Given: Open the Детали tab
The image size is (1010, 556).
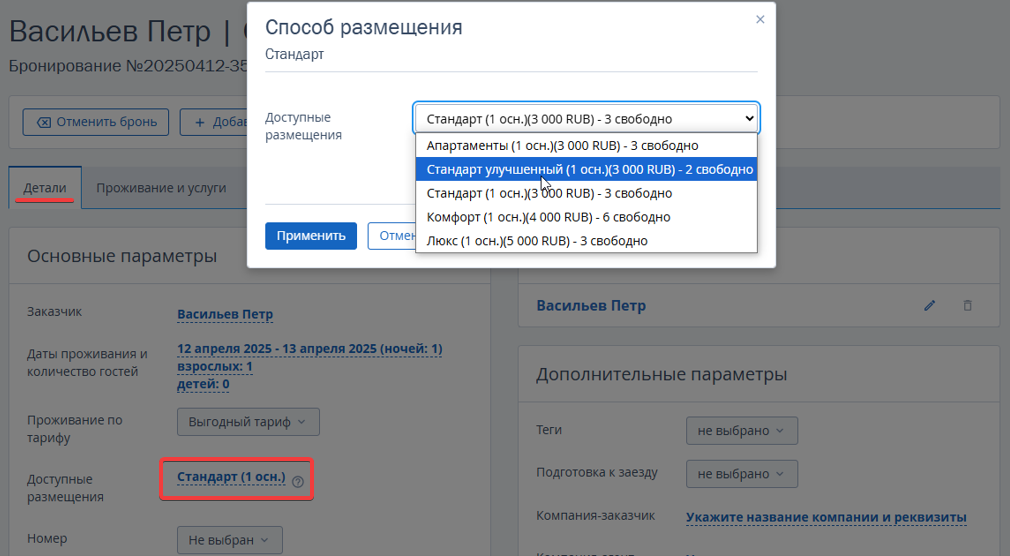Looking at the screenshot, I should point(45,187).
